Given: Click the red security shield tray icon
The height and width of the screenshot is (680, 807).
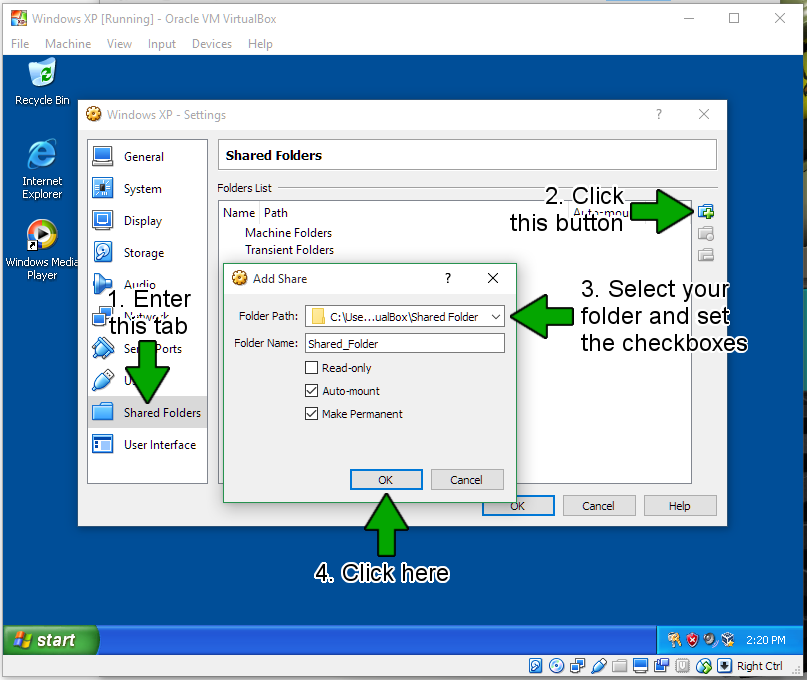Looking at the screenshot, I should coord(692,640).
